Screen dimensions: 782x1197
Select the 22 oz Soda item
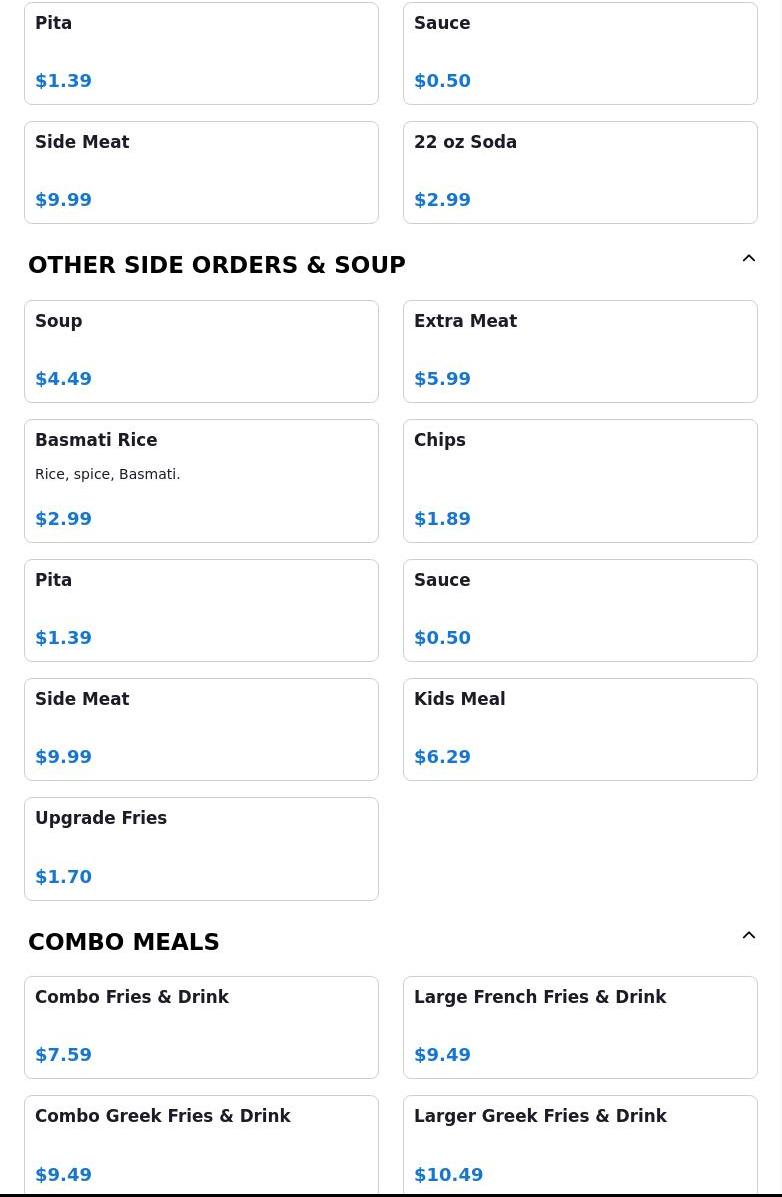click(x=580, y=173)
